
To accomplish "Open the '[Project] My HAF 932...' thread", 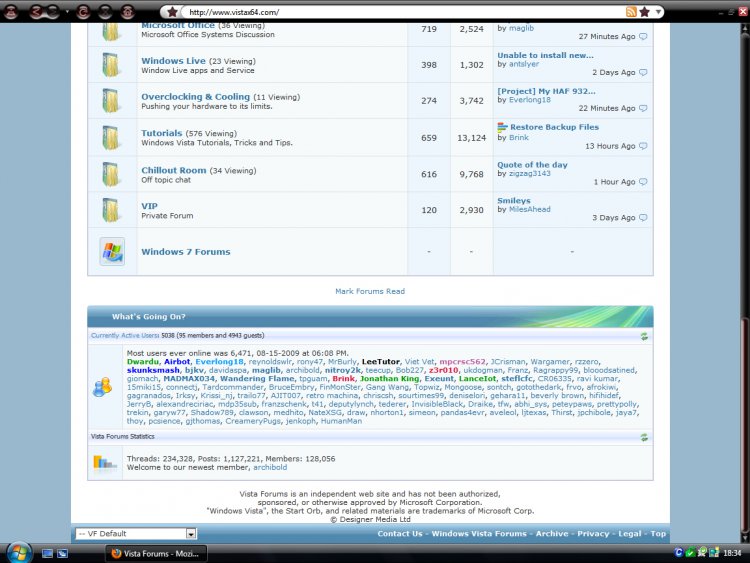I will [546, 91].
